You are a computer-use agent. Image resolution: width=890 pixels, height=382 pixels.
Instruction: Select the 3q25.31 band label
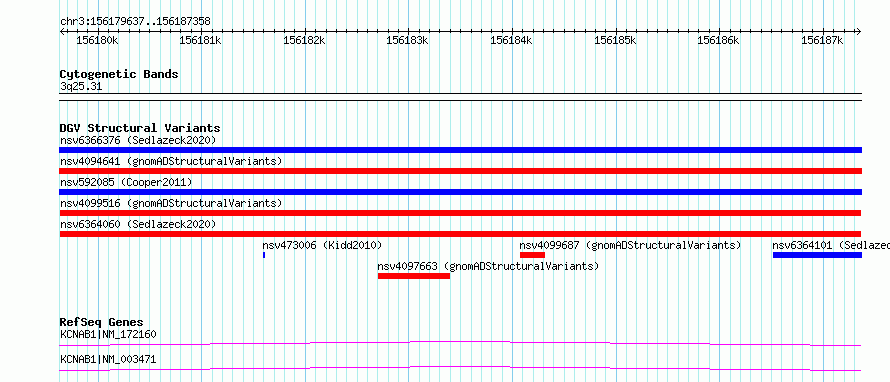pyautogui.click(x=81, y=87)
